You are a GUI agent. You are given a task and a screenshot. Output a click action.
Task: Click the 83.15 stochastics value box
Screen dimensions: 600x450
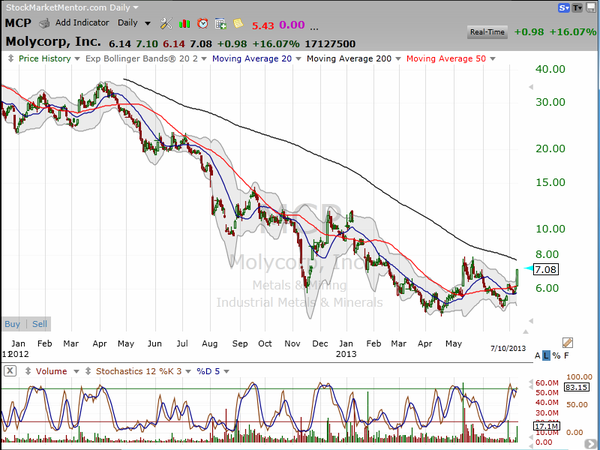576,387
